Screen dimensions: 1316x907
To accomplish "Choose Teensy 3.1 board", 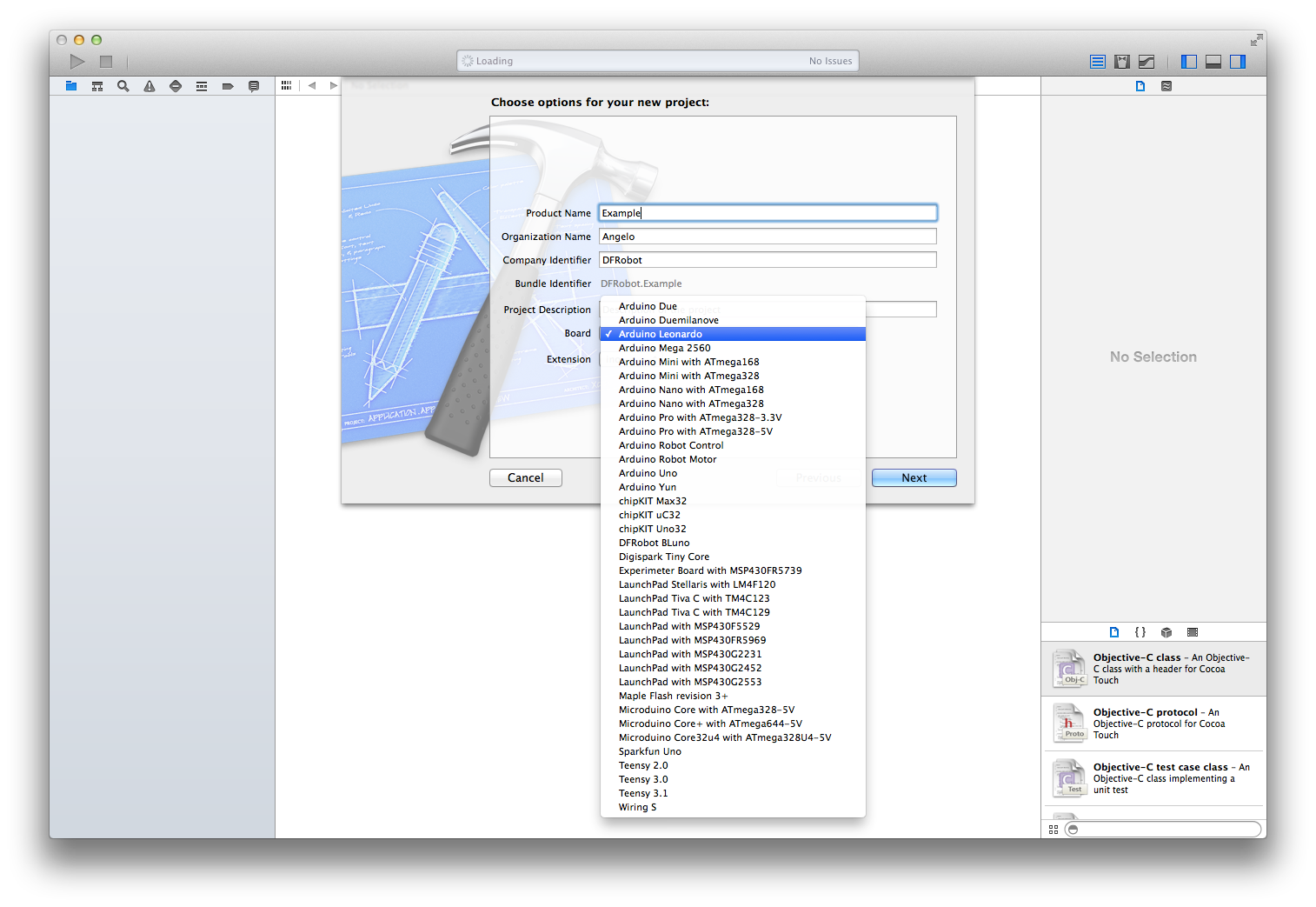I will pos(733,793).
